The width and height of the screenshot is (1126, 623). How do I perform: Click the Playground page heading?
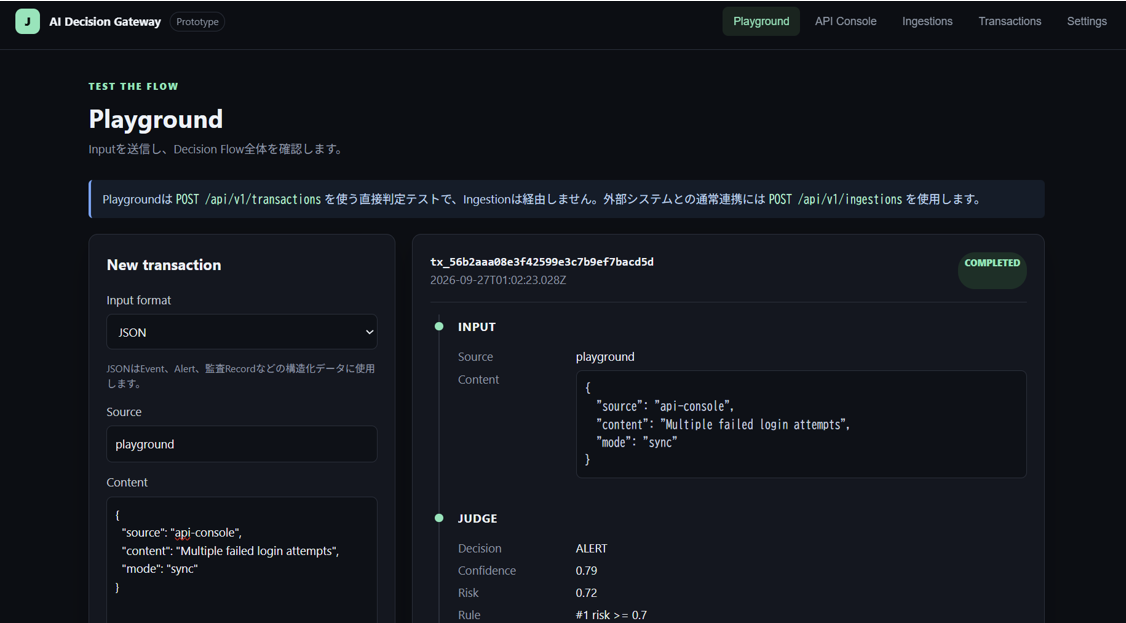pyautogui.click(x=156, y=118)
